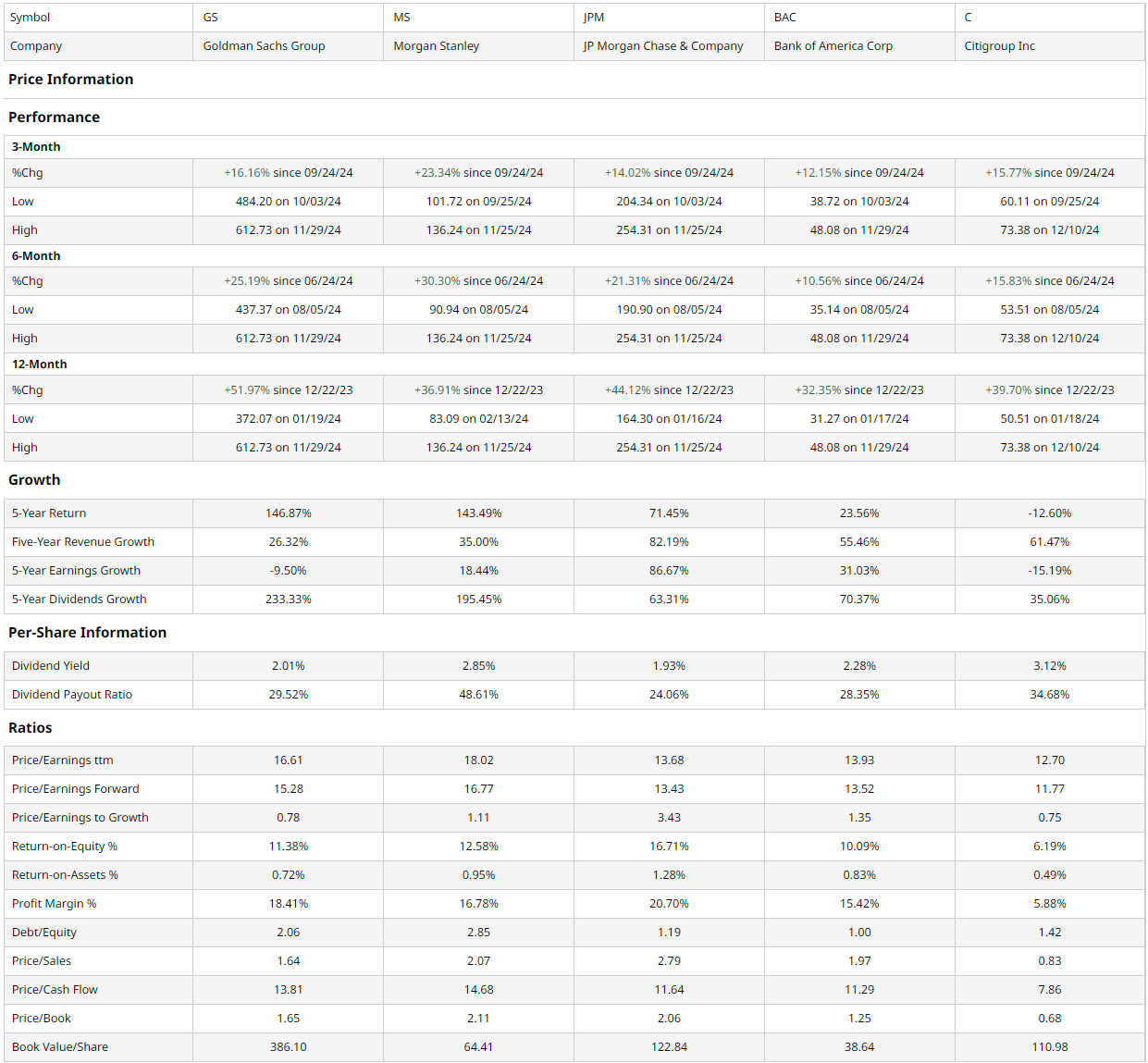1148x1063 pixels.
Task: Select the 3.12% dividend yield value
Action: click(1050, 666)
